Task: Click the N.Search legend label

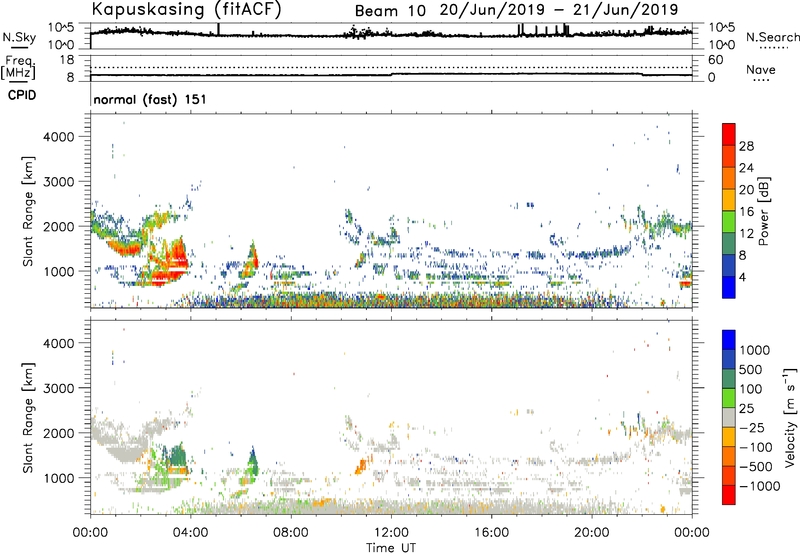Action: (773, 37)
